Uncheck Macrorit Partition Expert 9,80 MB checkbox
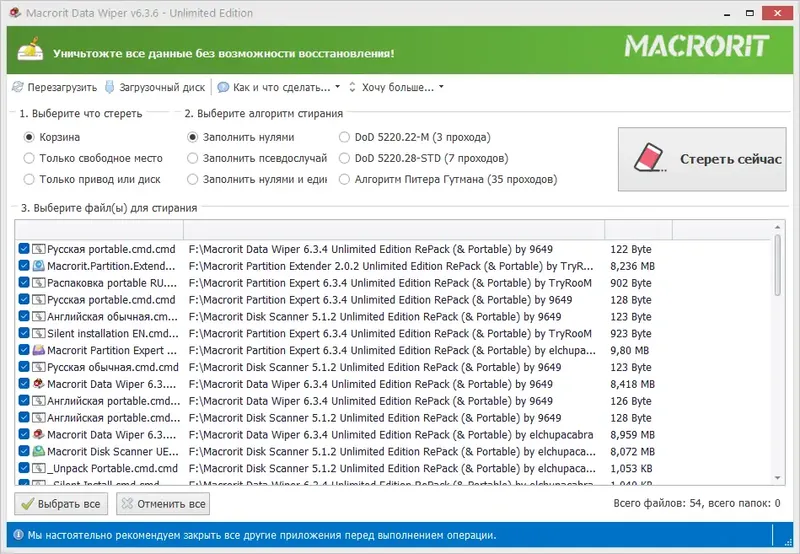Screen dimensions: 800x554 click(x=23, y=349)
